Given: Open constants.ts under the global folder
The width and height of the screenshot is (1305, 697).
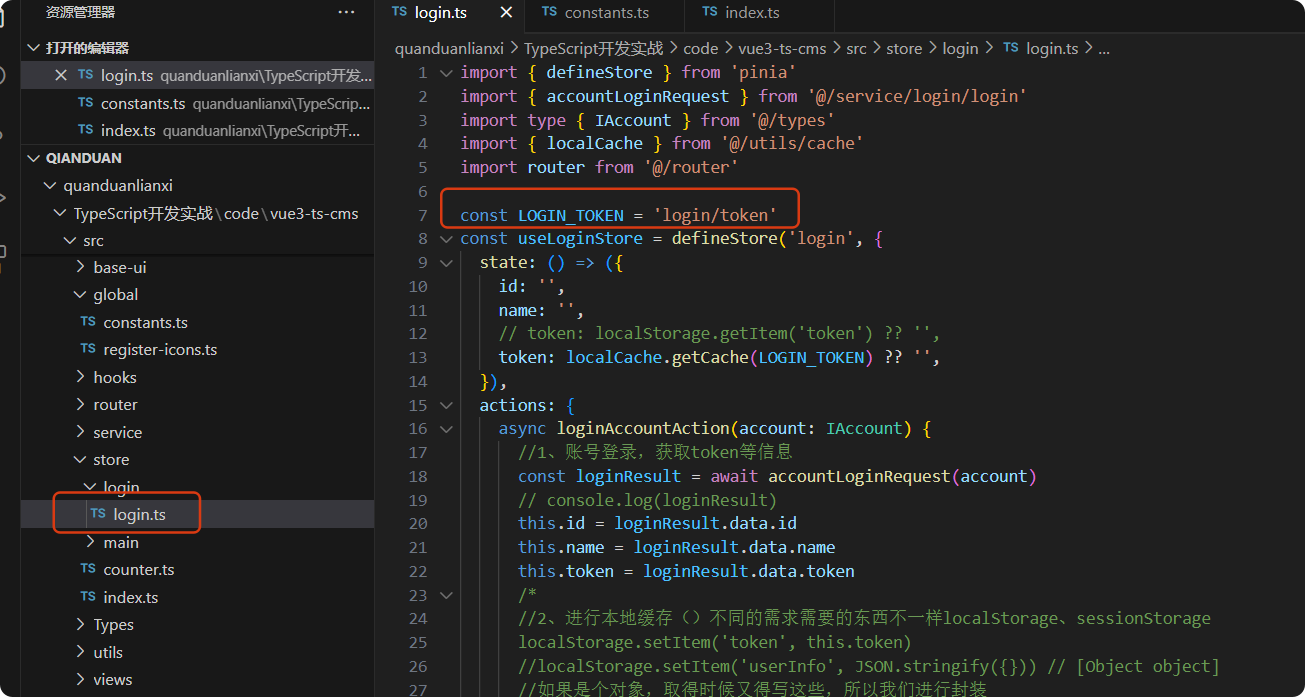Looking at the screenshot, I should tap(145, 323).
